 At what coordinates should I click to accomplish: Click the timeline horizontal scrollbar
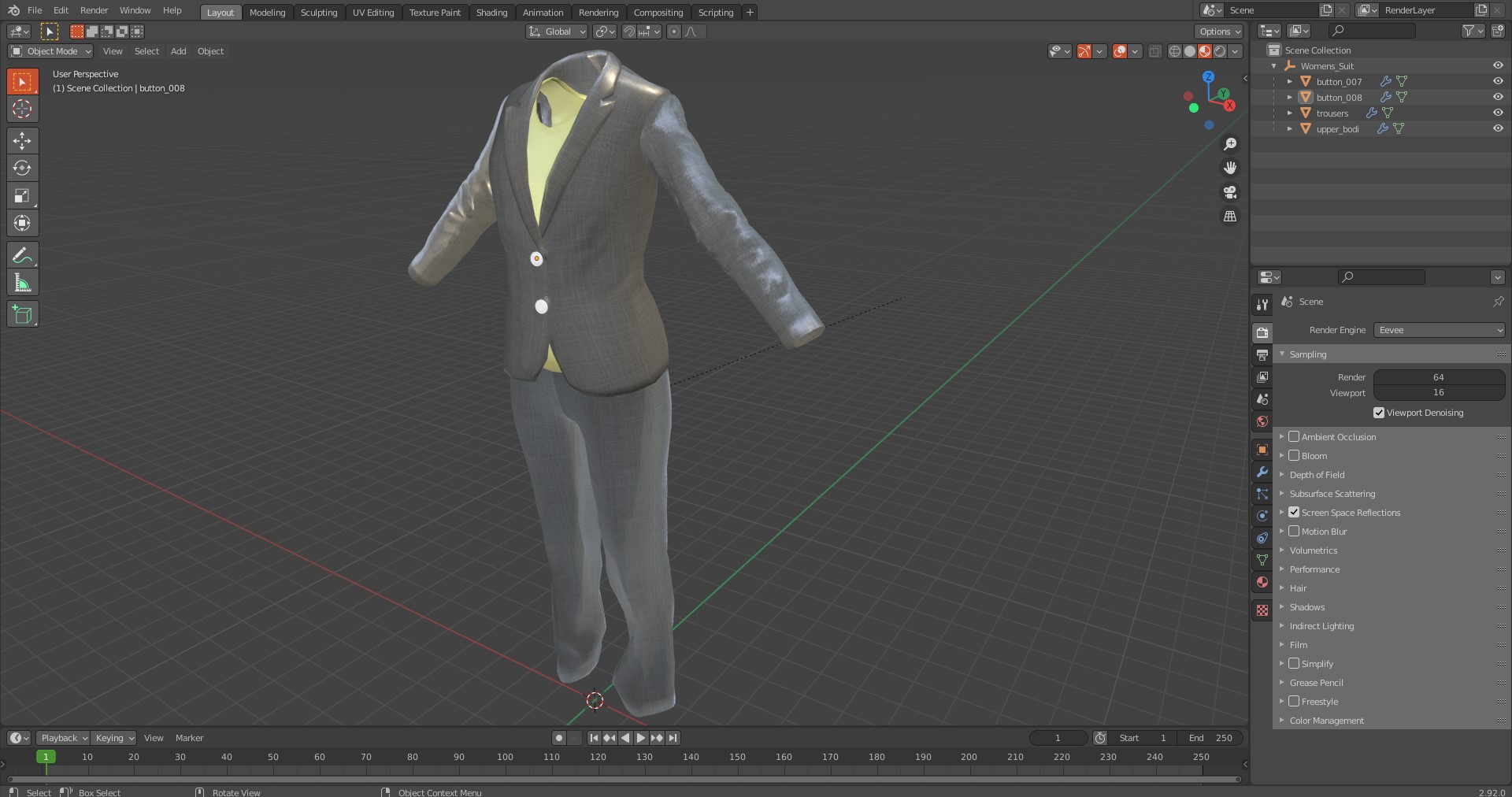pos(624,779)
